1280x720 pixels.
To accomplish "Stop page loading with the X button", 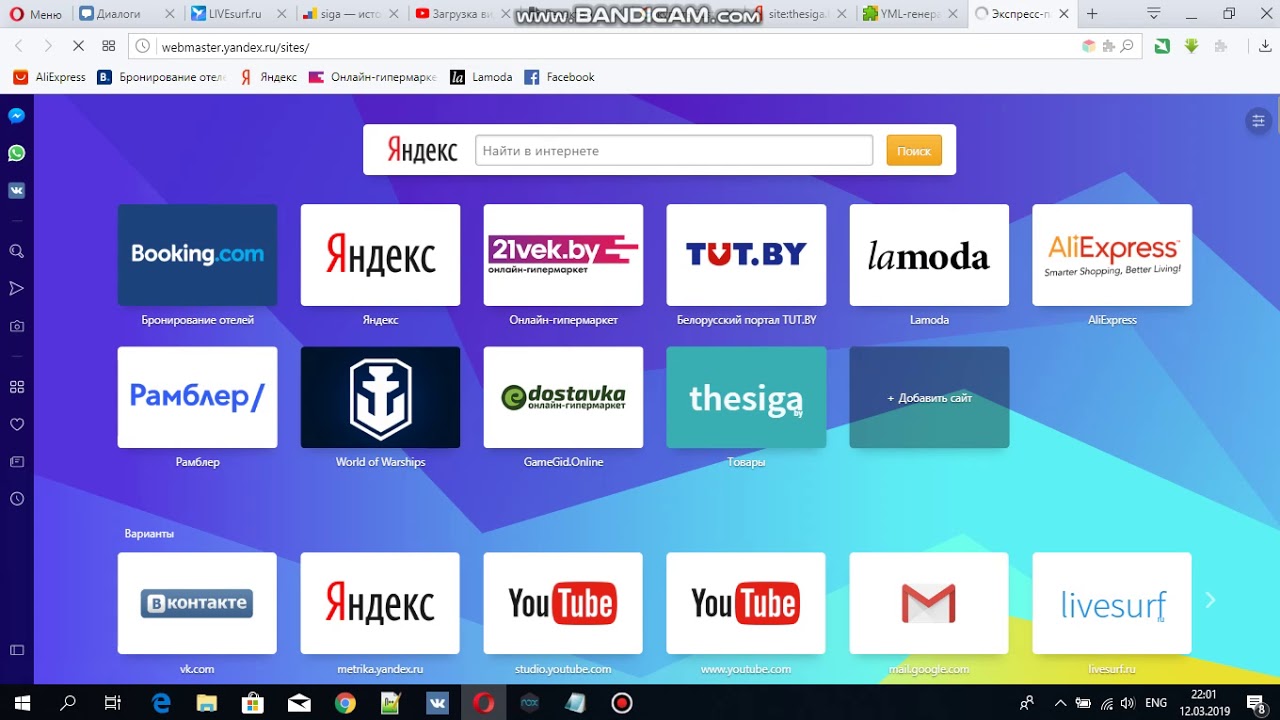I will pos(78,46).
